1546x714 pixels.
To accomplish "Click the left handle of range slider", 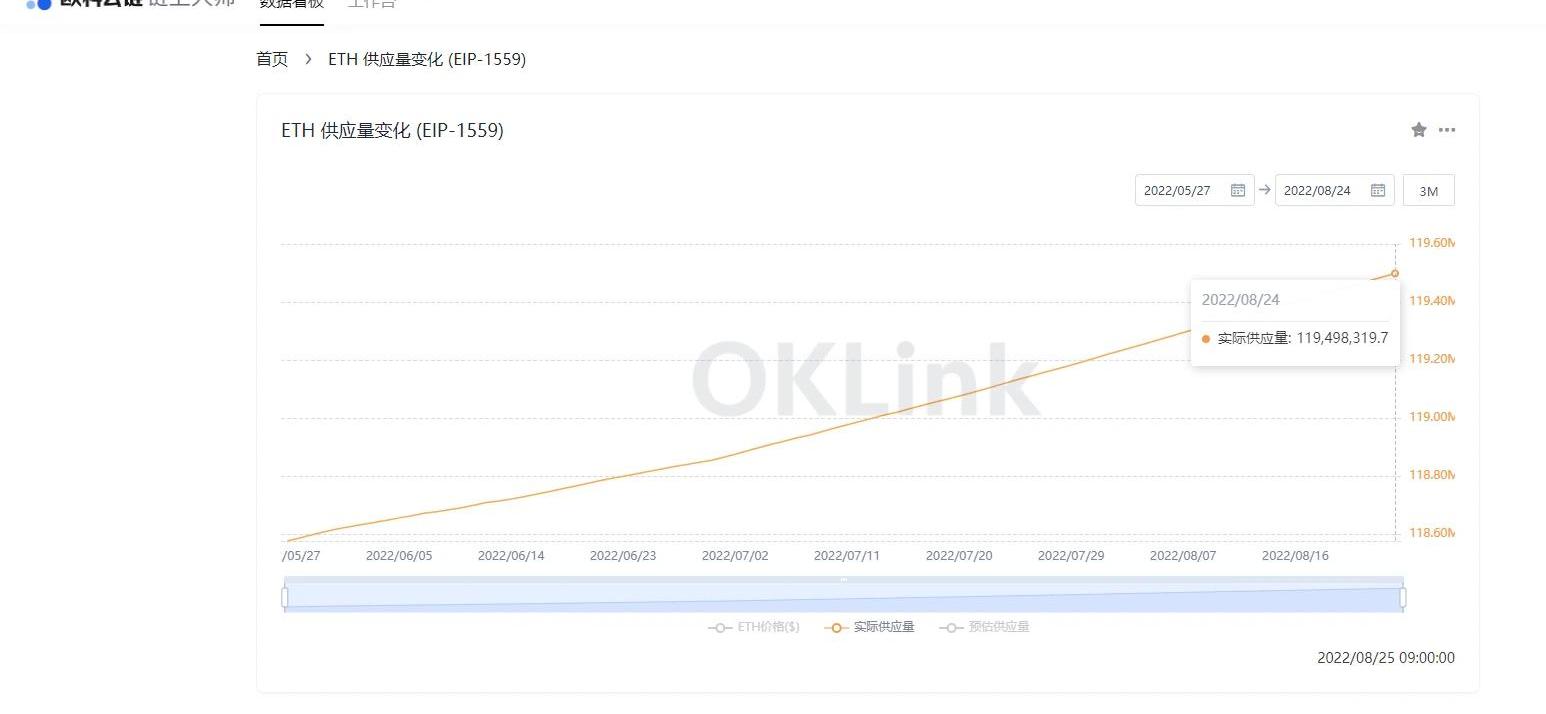I will (285, 597).
